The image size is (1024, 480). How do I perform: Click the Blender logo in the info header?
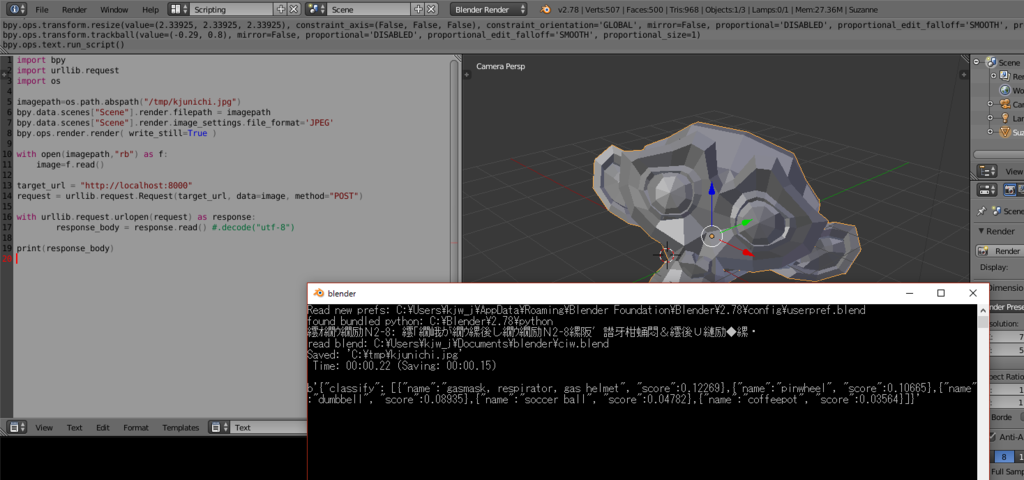545,10
